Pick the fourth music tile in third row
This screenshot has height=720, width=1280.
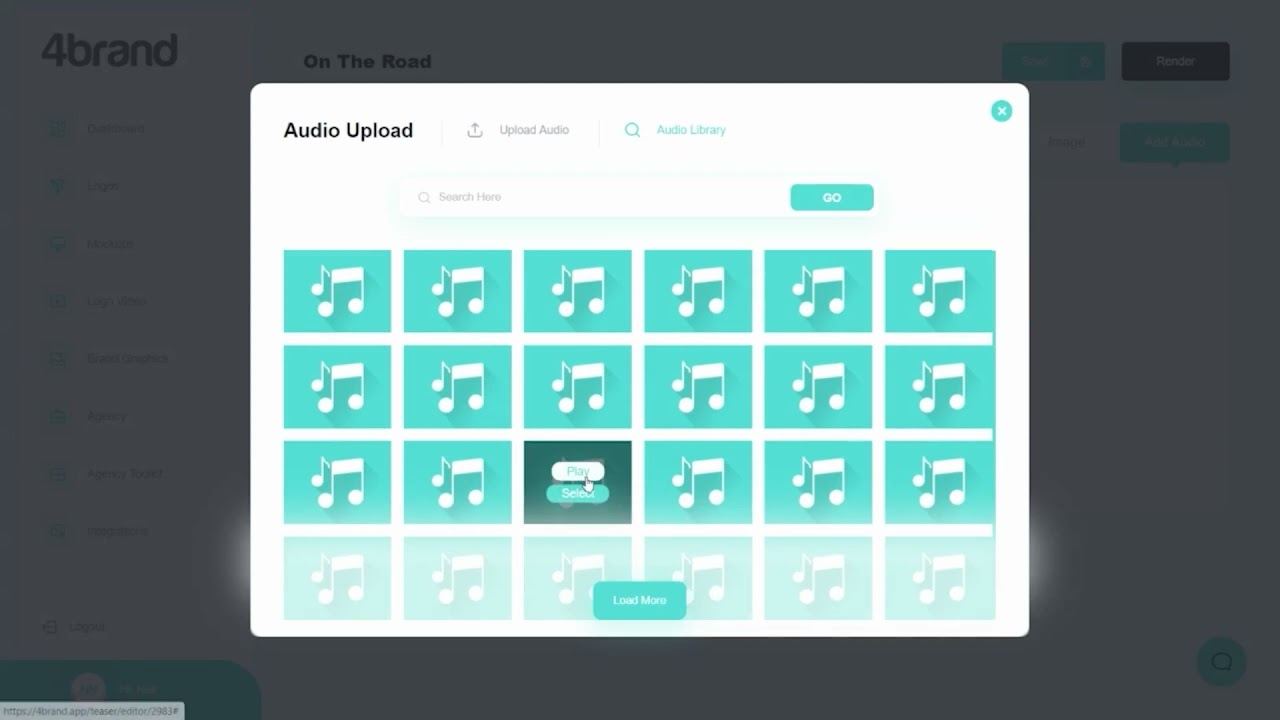698,482
